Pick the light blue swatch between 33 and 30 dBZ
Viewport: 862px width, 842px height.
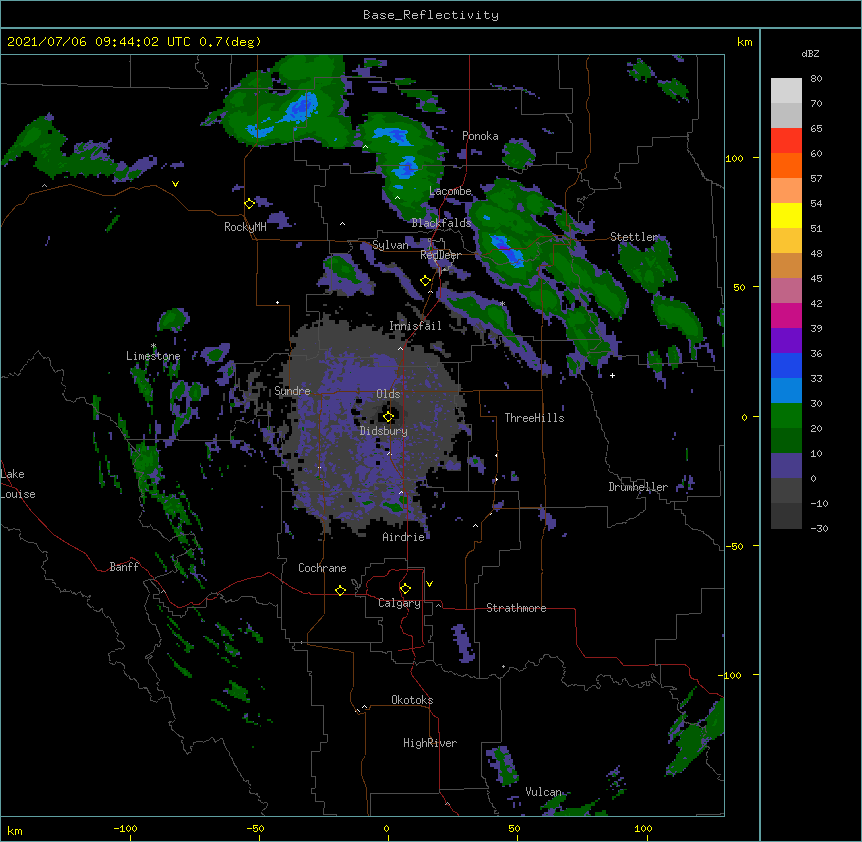coord(786,390)
